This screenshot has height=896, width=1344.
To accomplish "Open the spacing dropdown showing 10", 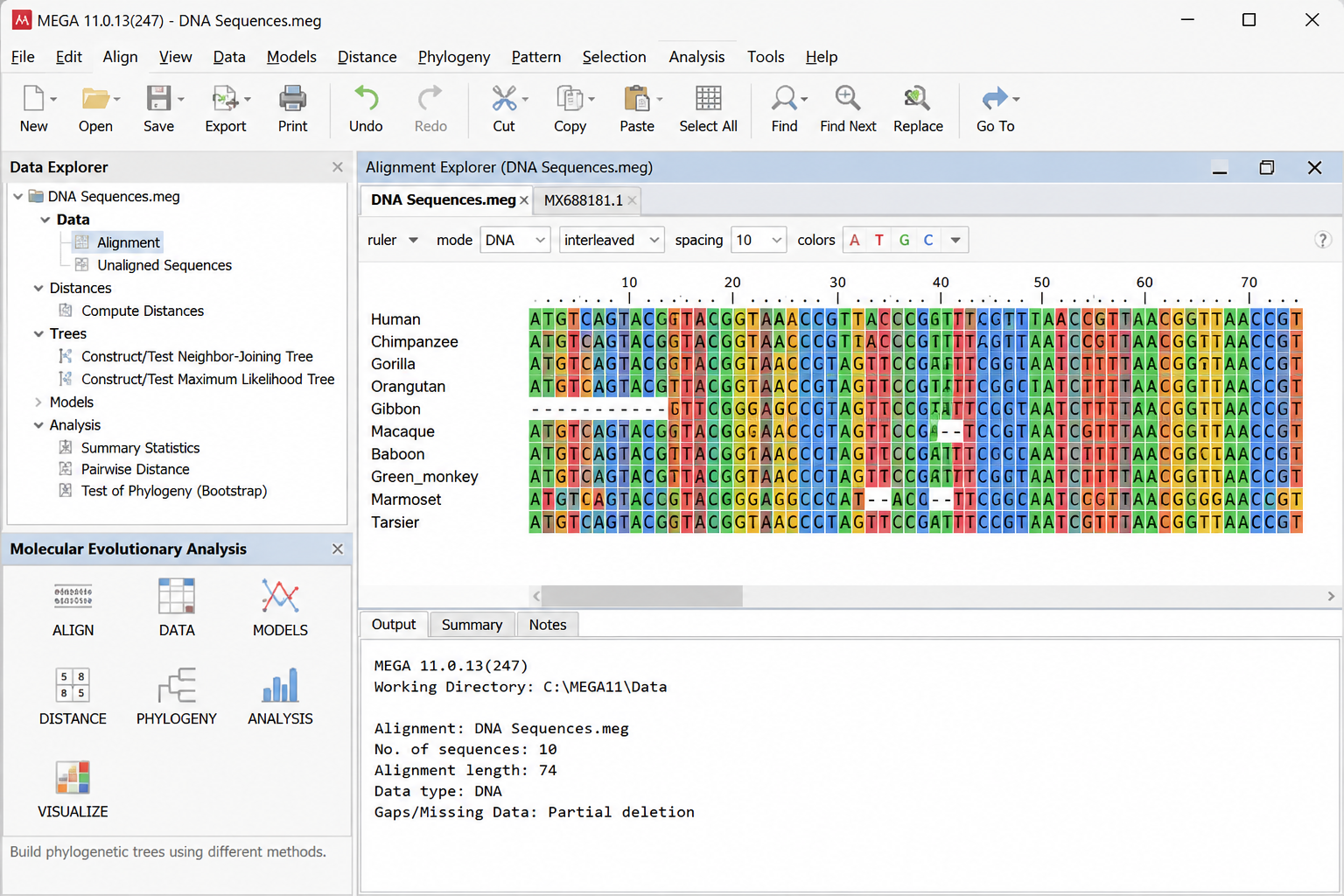I will pos(758,240).
